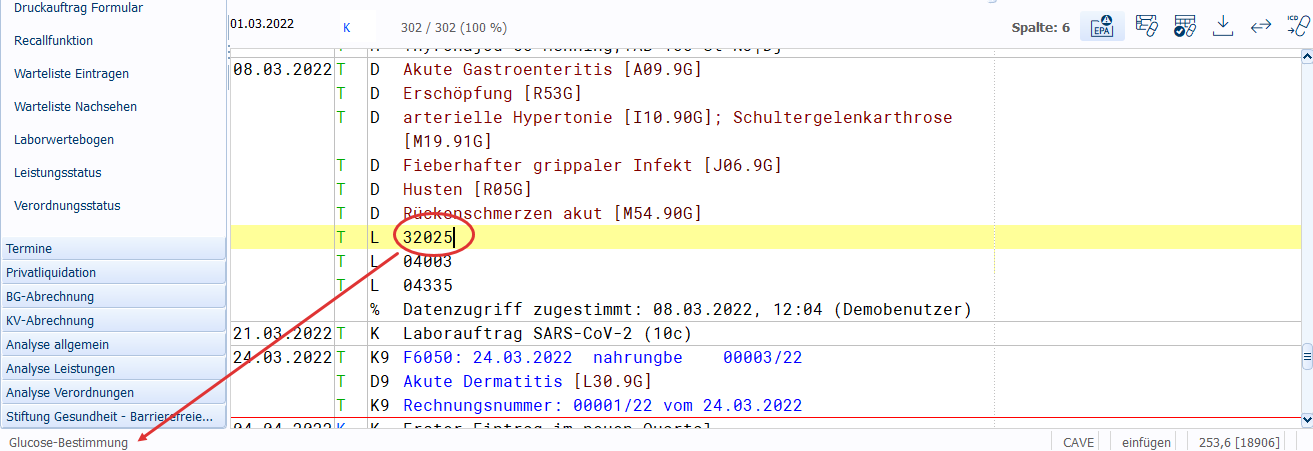Open Rechnungsnummer: 00001/22 vom 24.03.2022
Screen dimensions: 1313x451
pyautogui.click(x=602, y=406)
